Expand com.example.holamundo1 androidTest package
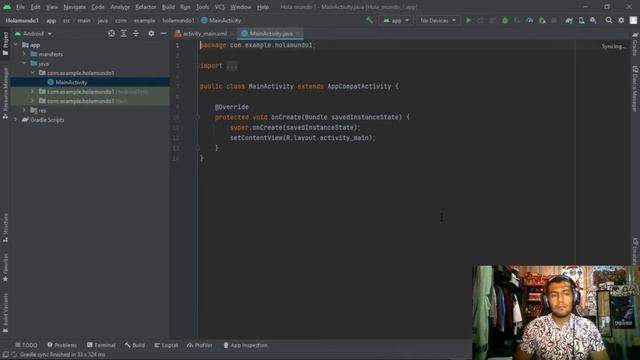Image resolution: width=640 pixels, height=360 pixels. pos(33,92)
